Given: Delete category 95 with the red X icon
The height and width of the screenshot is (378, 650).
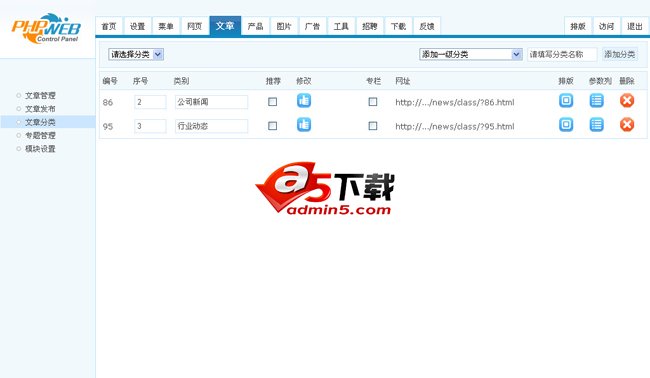Looking at the screenshot, I should (627, 125).
